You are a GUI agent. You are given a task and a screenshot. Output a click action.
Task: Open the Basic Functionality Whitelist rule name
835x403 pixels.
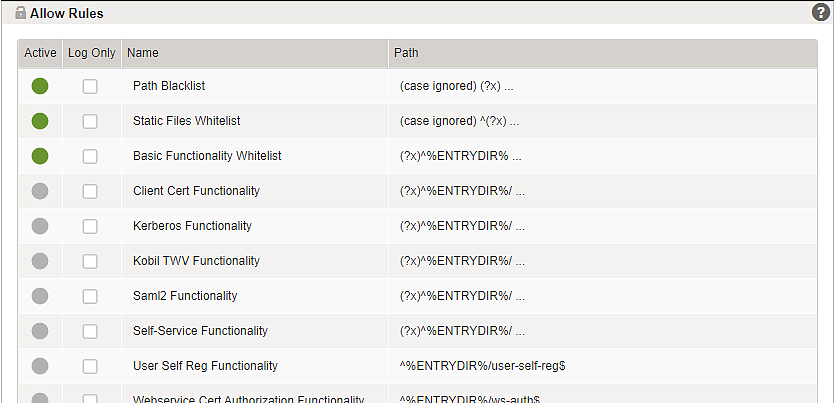click(207, 156)
